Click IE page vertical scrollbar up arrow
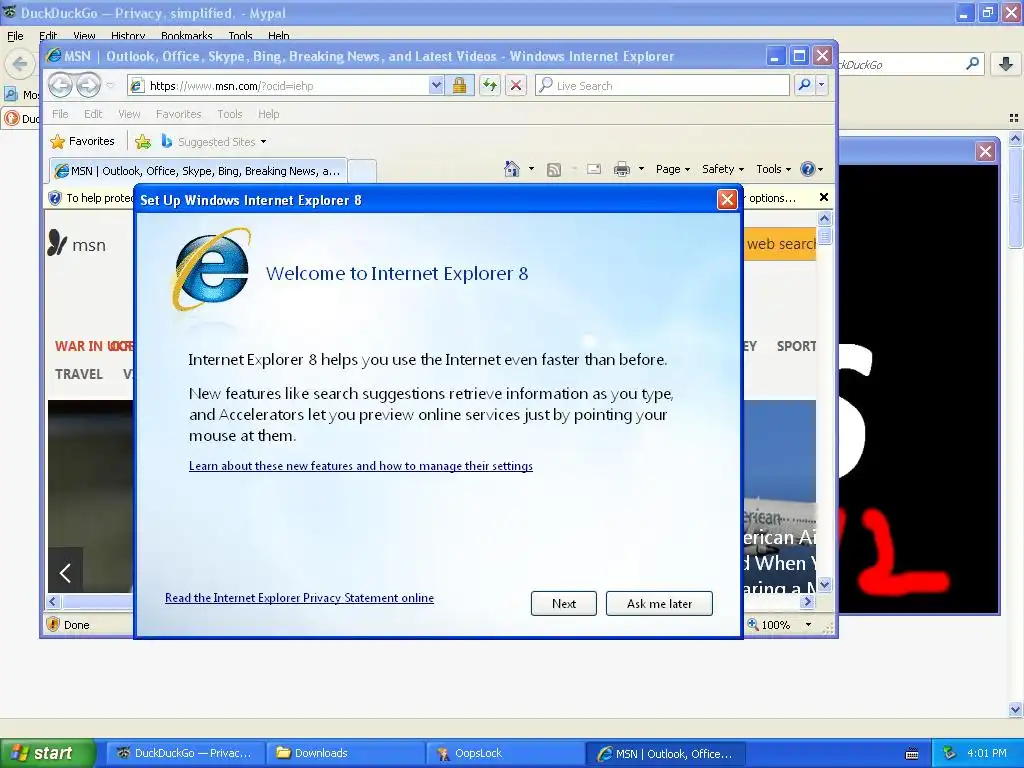1024x768 pixels. point(824,218)
